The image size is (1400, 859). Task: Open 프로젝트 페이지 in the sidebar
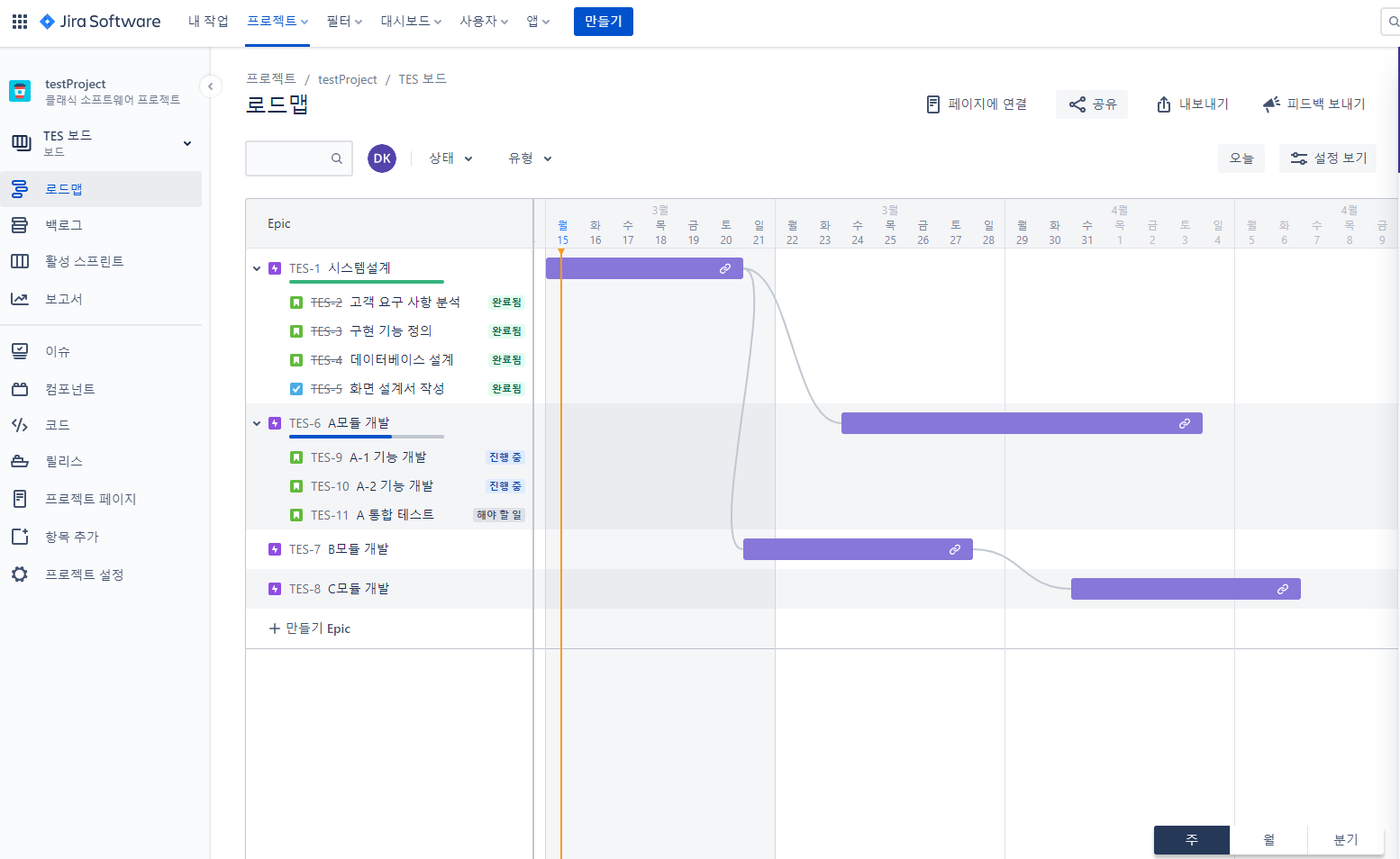101,499
